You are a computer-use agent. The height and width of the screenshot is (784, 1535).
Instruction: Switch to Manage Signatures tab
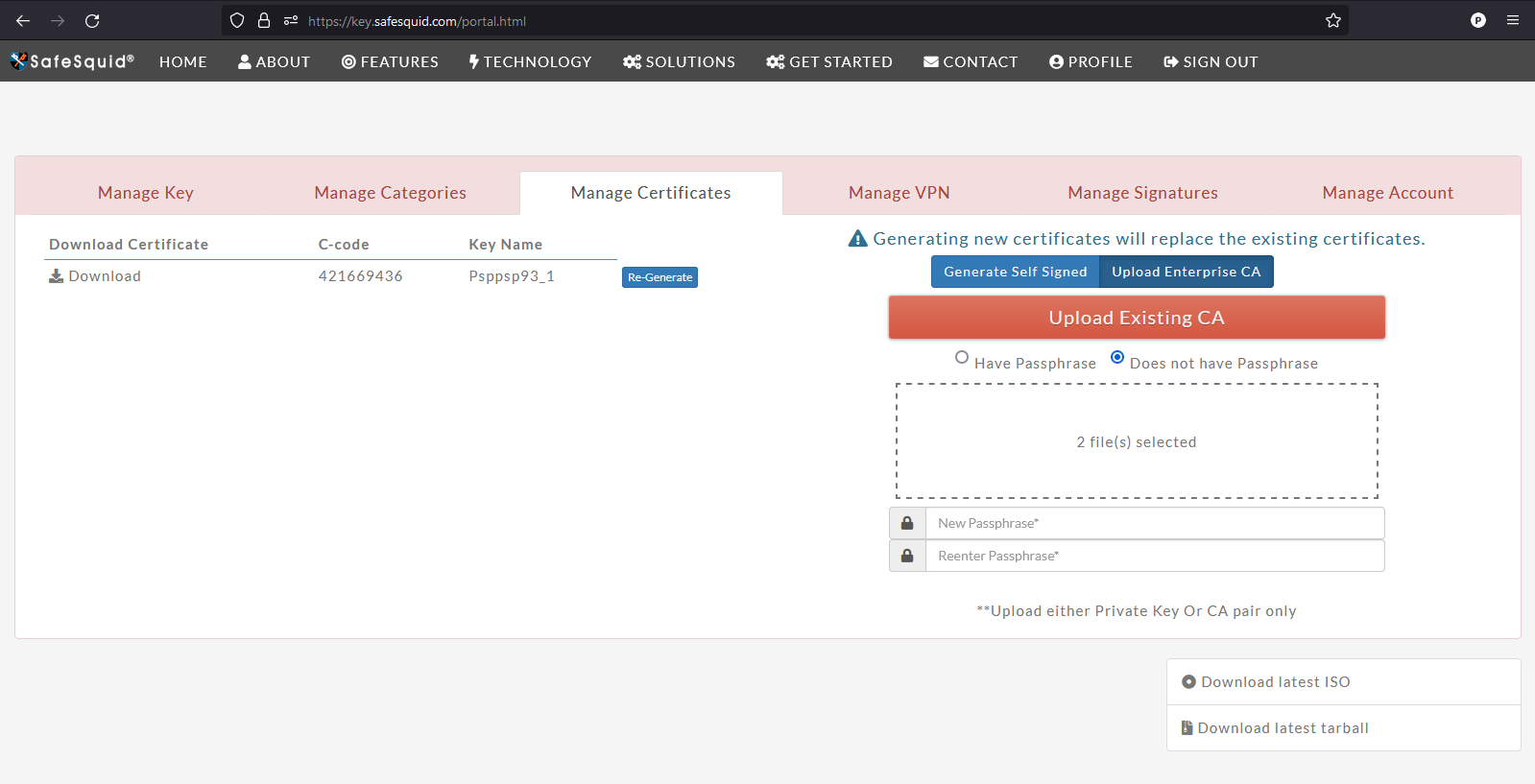tap(1142, 193)
